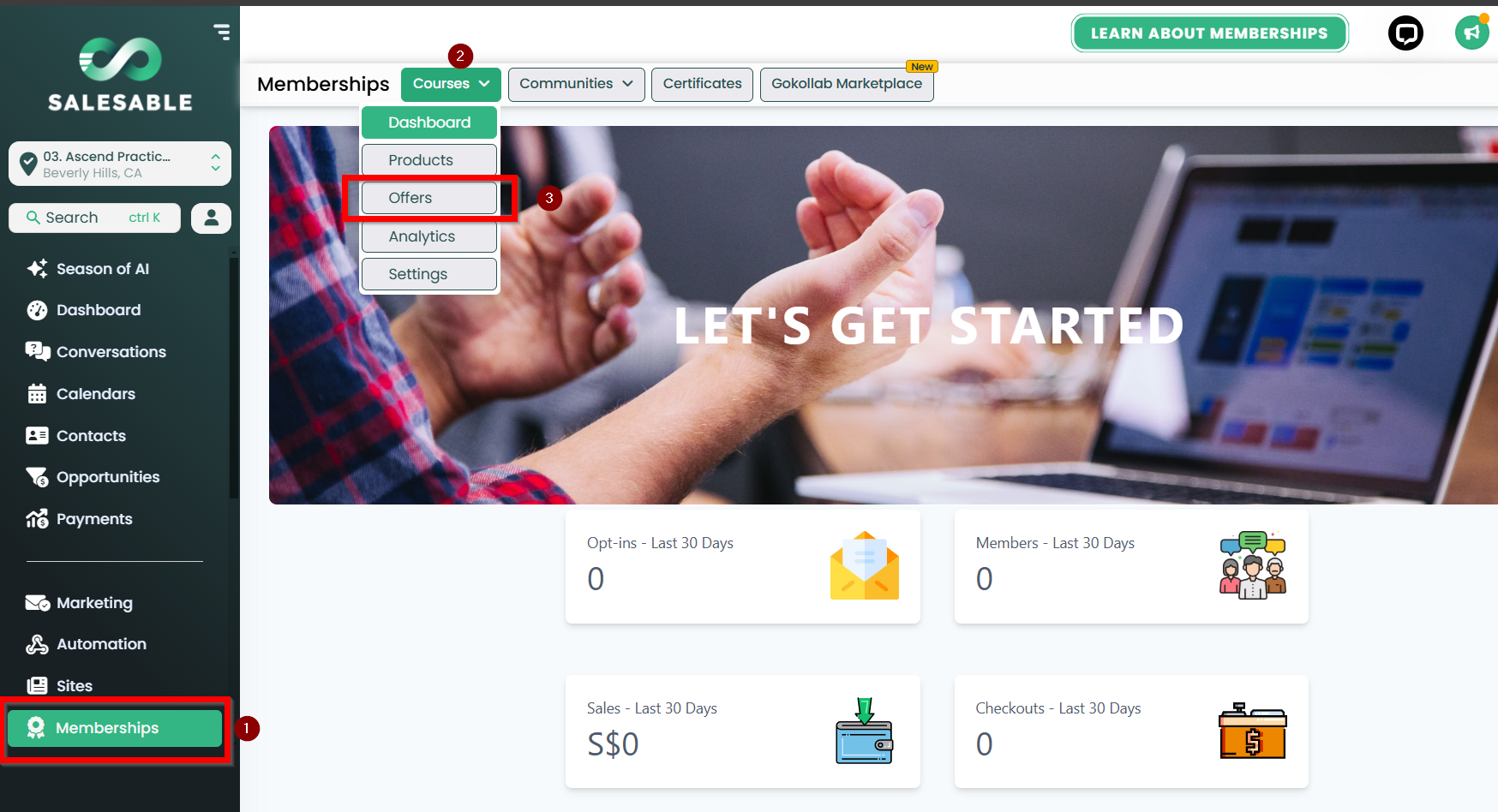This screenshot has width=1498, height=812.
Task: Open the megaphone announcements icon
Action: pyautogui.click(x=1471, y=33)
